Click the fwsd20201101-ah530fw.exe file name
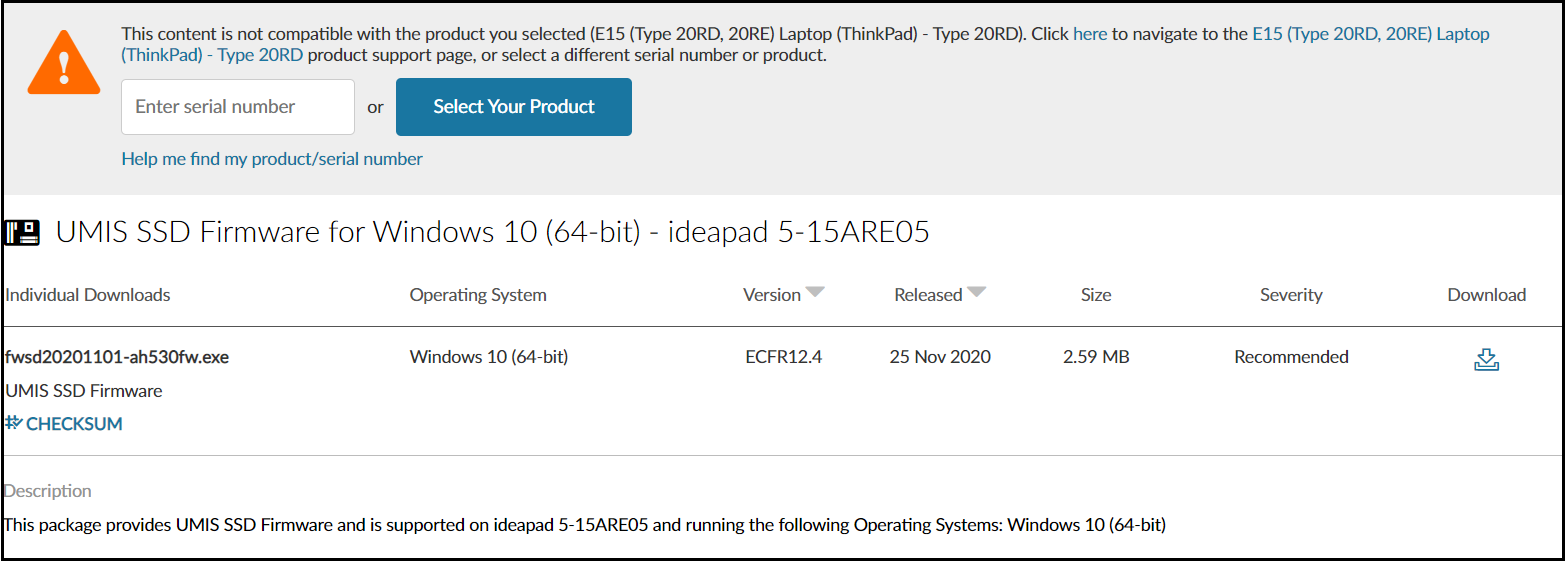The width and height of the screenshot is (1565, 561). tap(117, 357)
